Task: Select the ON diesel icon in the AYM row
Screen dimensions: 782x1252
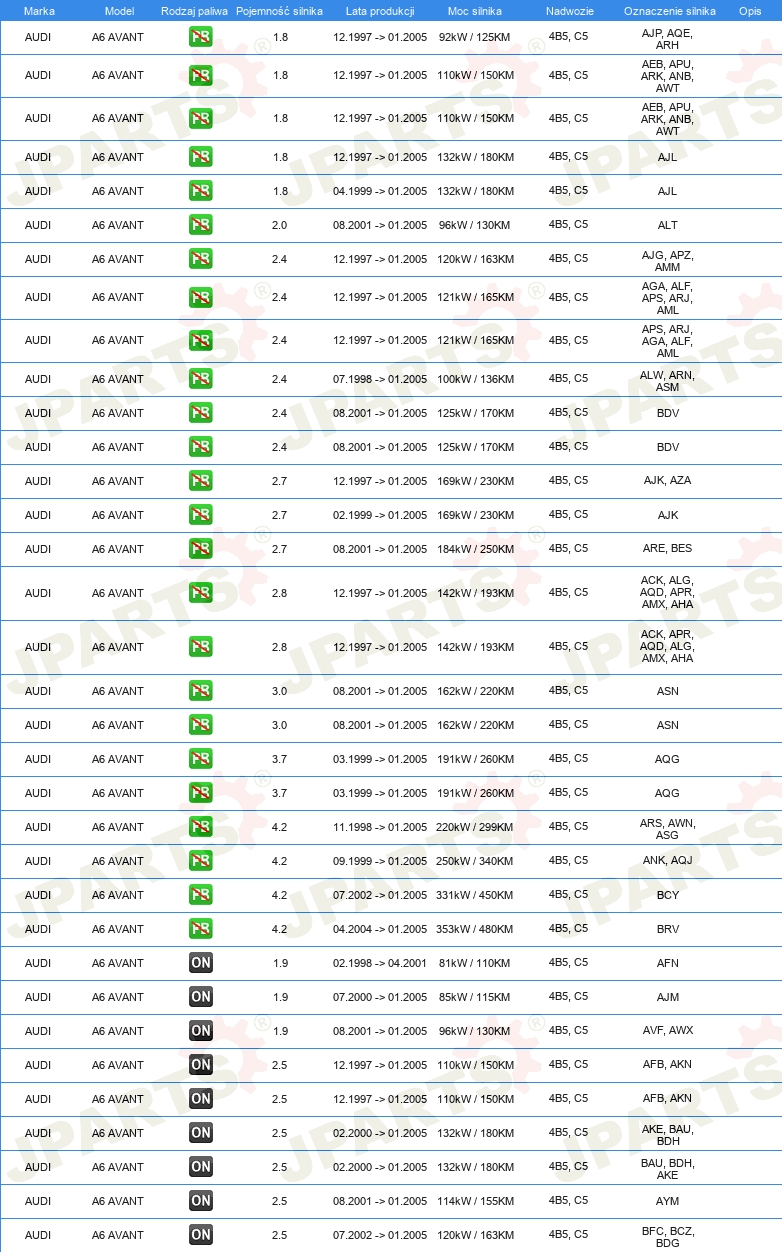Action: tap(200, 1201)
